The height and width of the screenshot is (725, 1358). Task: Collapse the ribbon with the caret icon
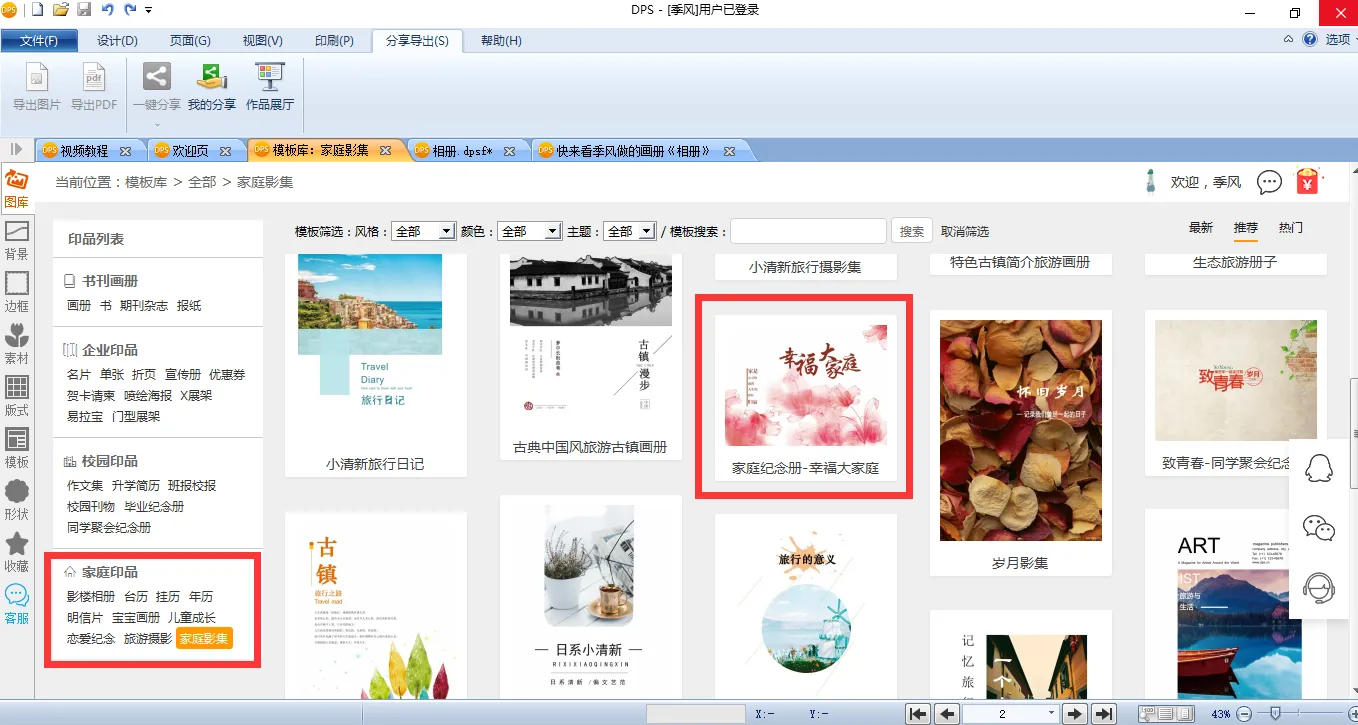(x=1289, y=39)
